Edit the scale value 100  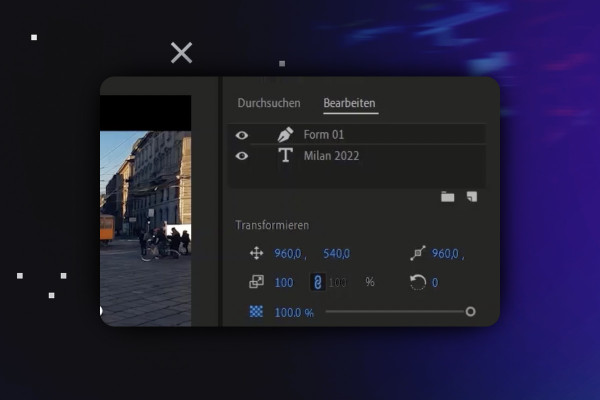click(284, 282)
